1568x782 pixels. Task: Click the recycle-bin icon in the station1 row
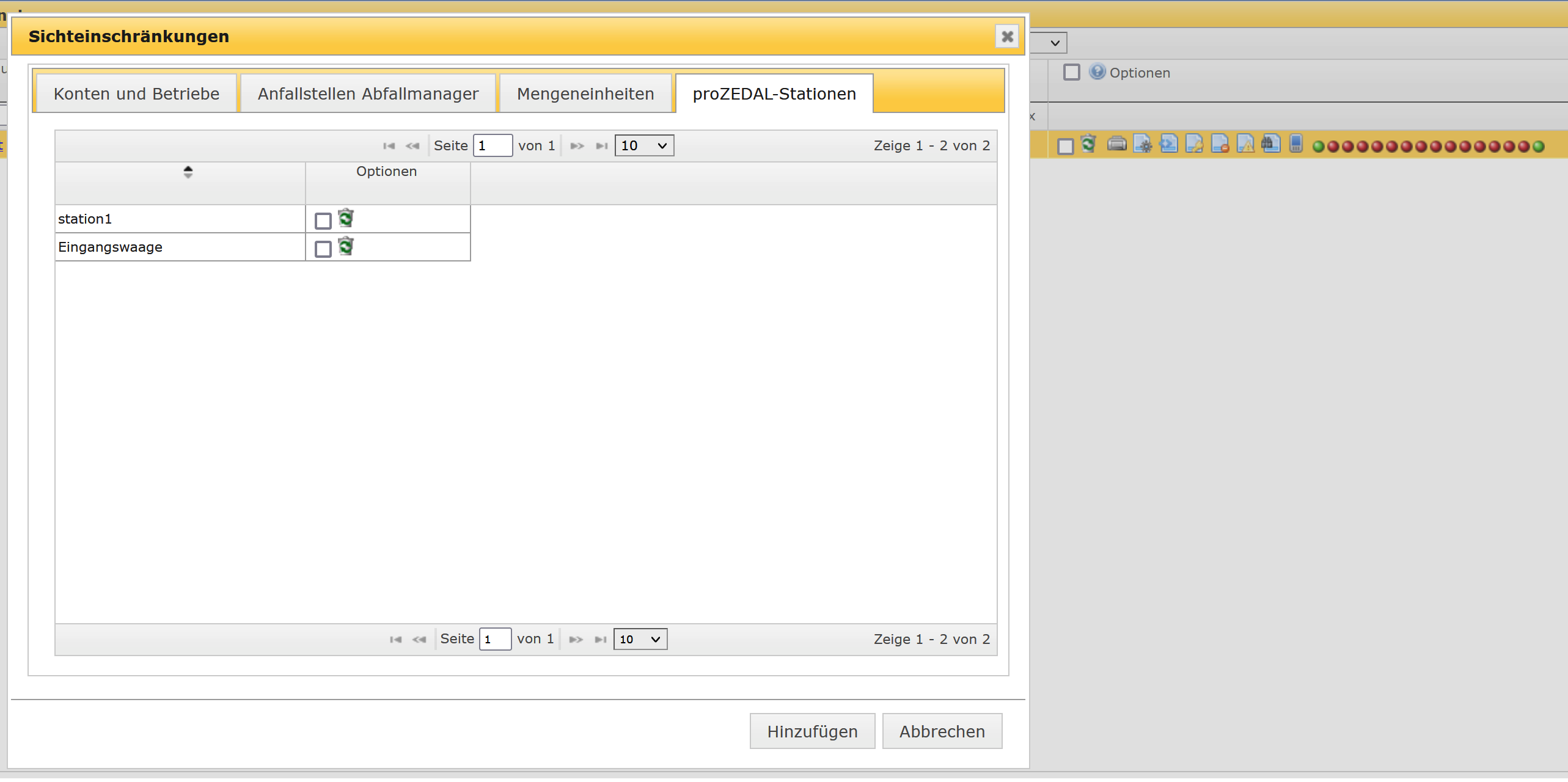click(346, 218)
